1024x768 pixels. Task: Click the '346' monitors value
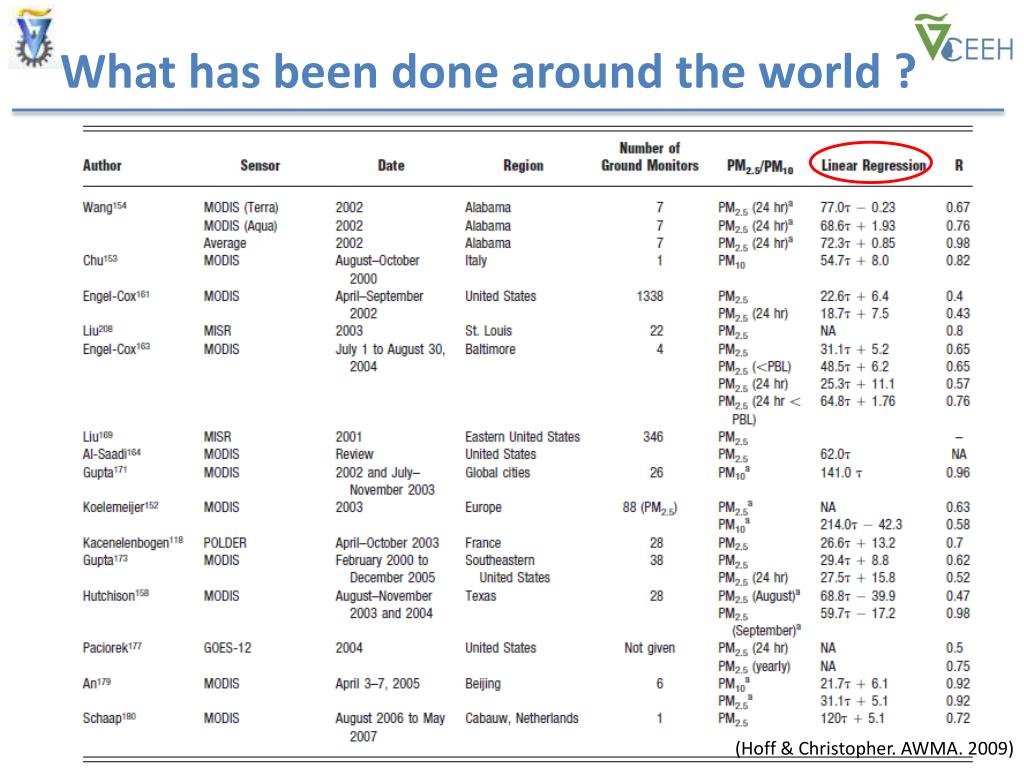[653, 436]
